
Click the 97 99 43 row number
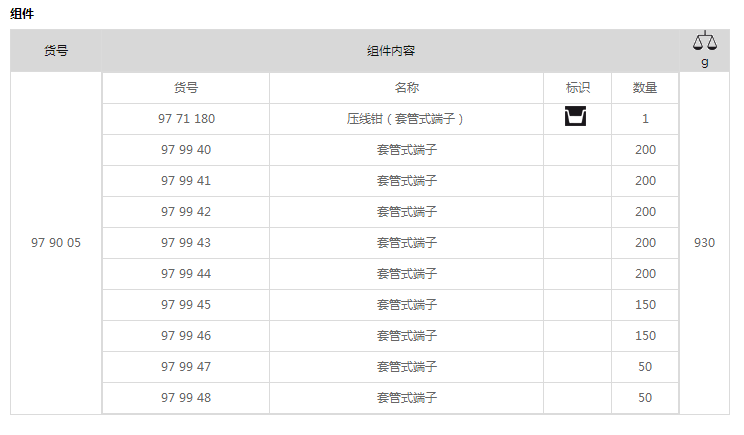pos(186,243)
